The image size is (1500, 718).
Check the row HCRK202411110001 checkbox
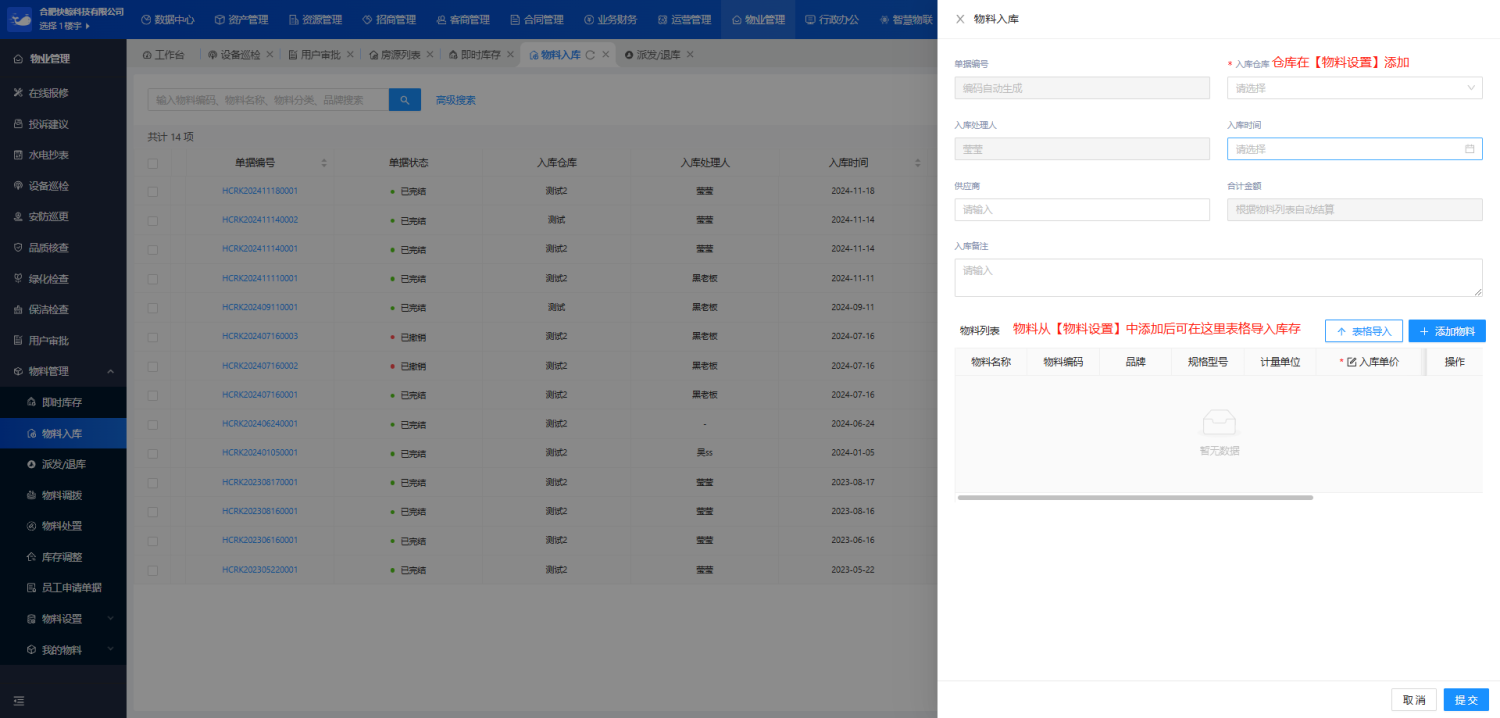tap(153, 278)
